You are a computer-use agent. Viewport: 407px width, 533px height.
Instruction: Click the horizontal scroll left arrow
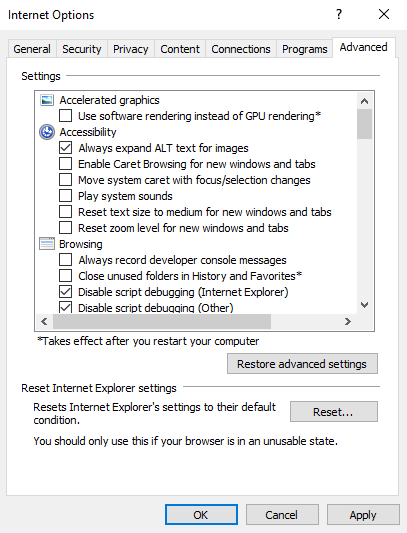click(x=44, y=322)
